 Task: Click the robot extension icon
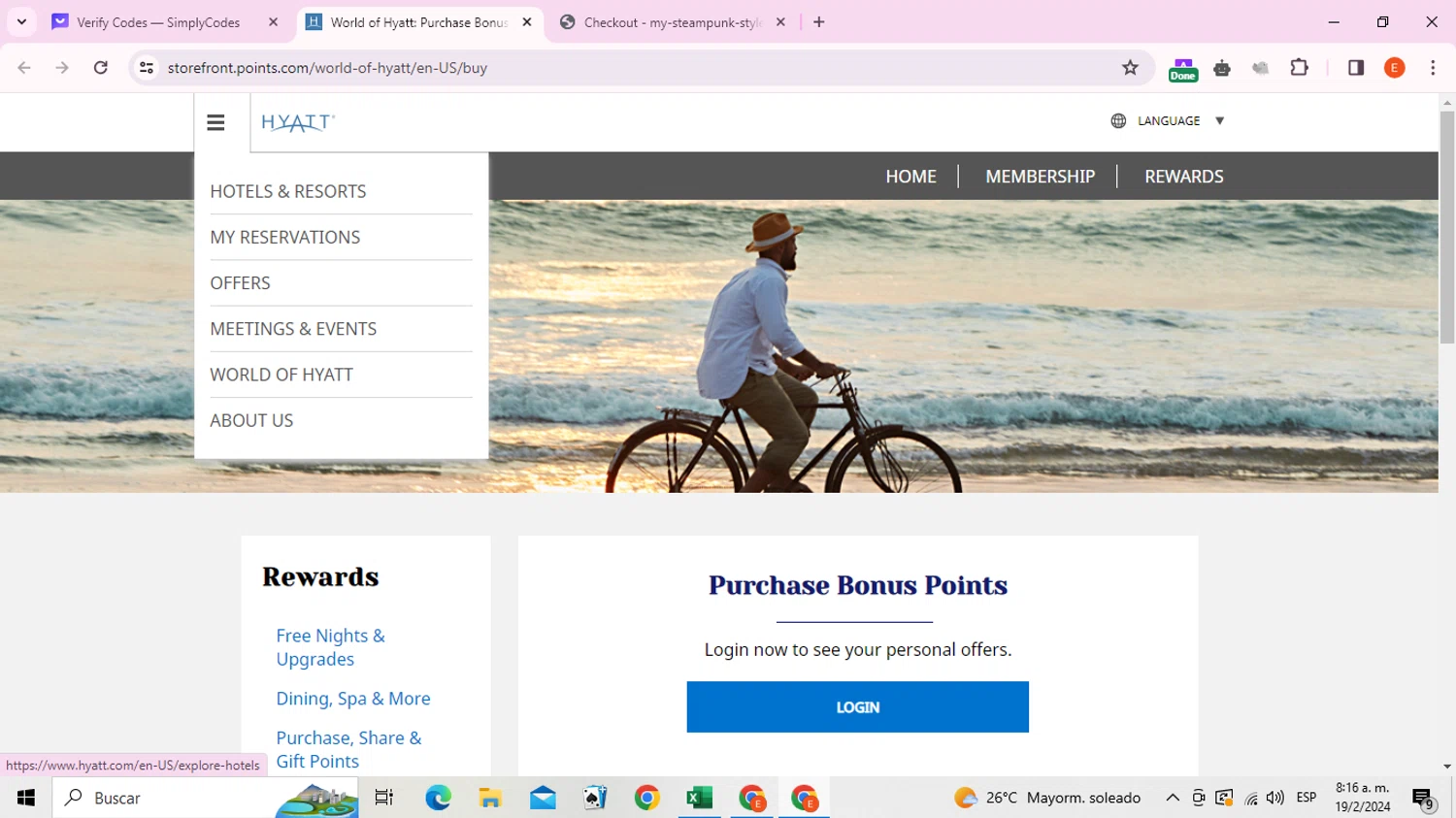tap(1222, 68)
